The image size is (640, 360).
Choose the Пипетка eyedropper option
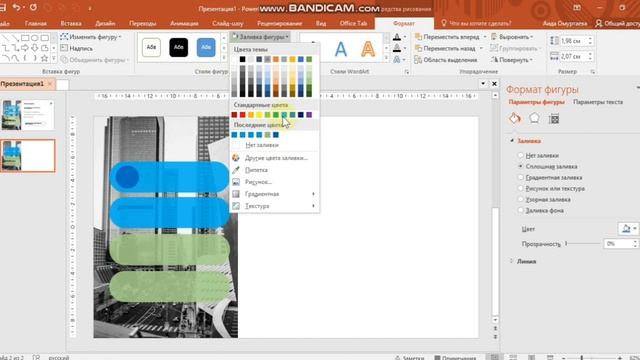click(256, 170)
